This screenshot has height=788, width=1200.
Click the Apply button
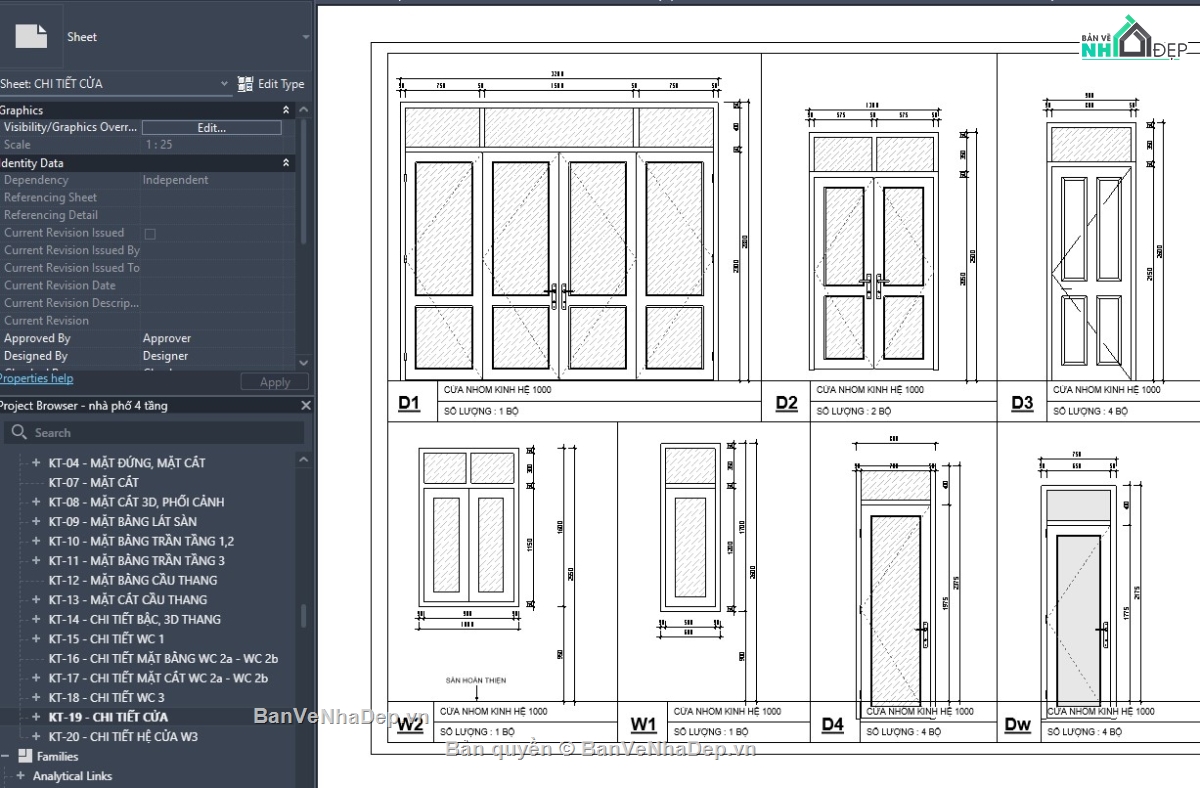[275, 382]
